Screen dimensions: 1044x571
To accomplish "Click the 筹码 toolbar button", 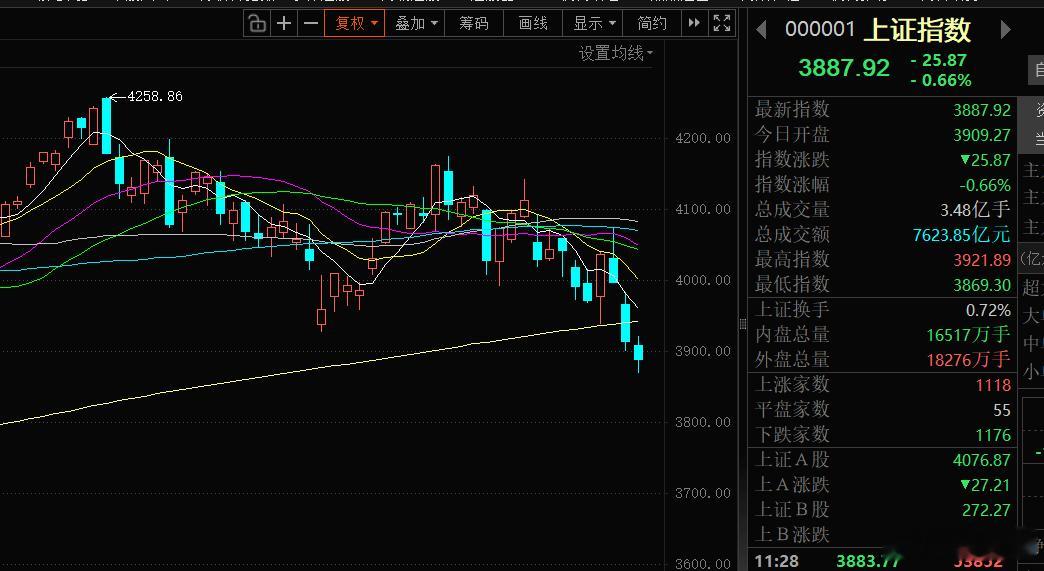I will [x=474, y=24].
